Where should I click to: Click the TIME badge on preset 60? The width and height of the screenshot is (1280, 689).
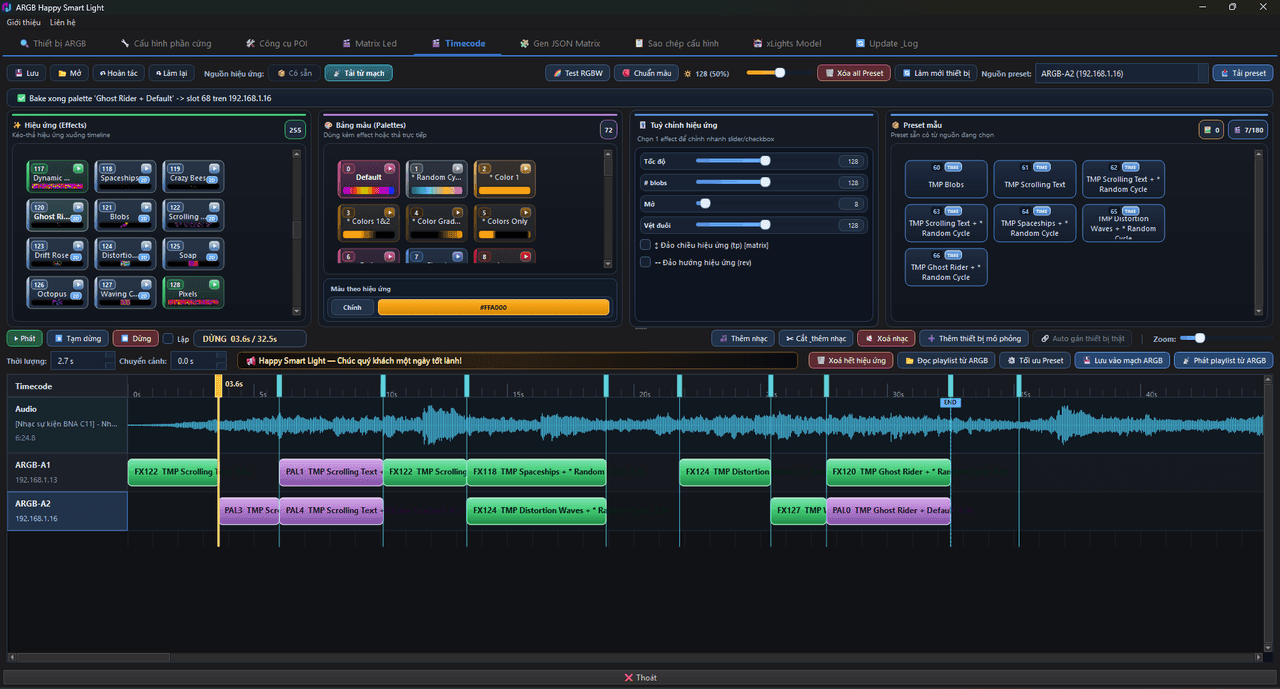[x=954, y=167]
